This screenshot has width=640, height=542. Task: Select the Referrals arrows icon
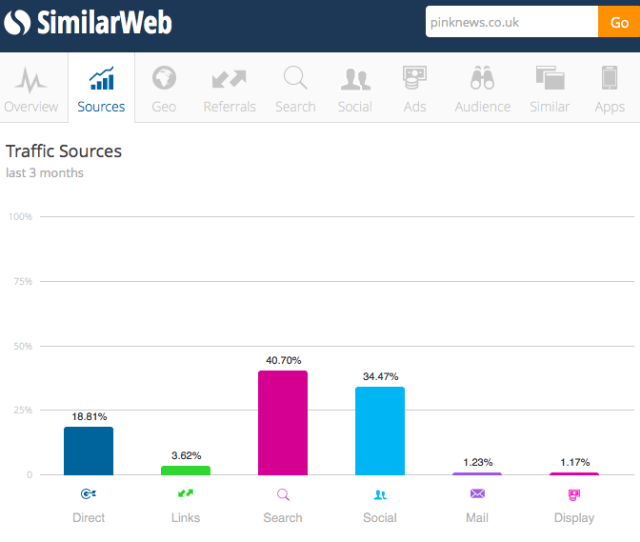229,78
